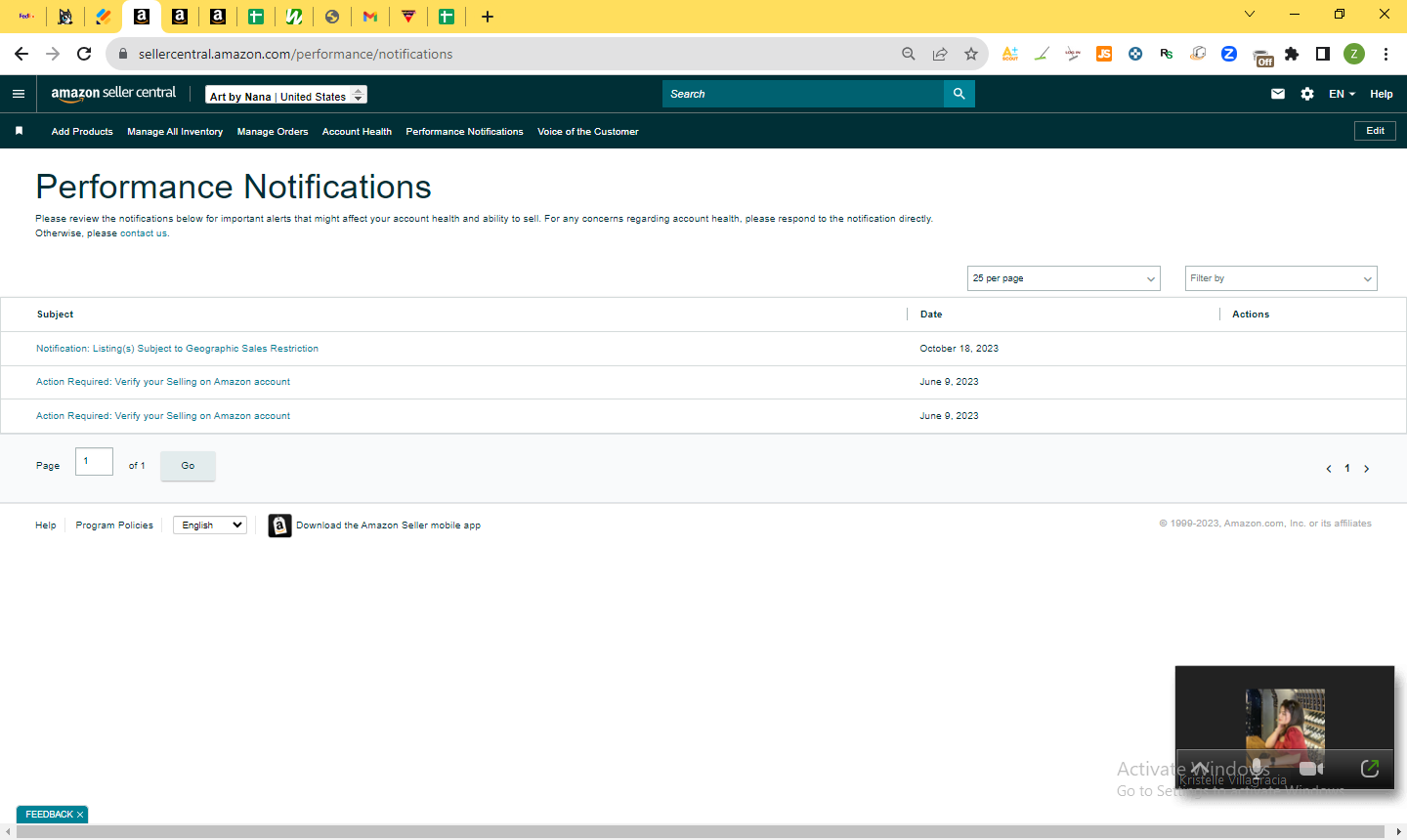Open the blue Z extension icon
Screen dimensions: 1407x840
tap(1229, 54)
